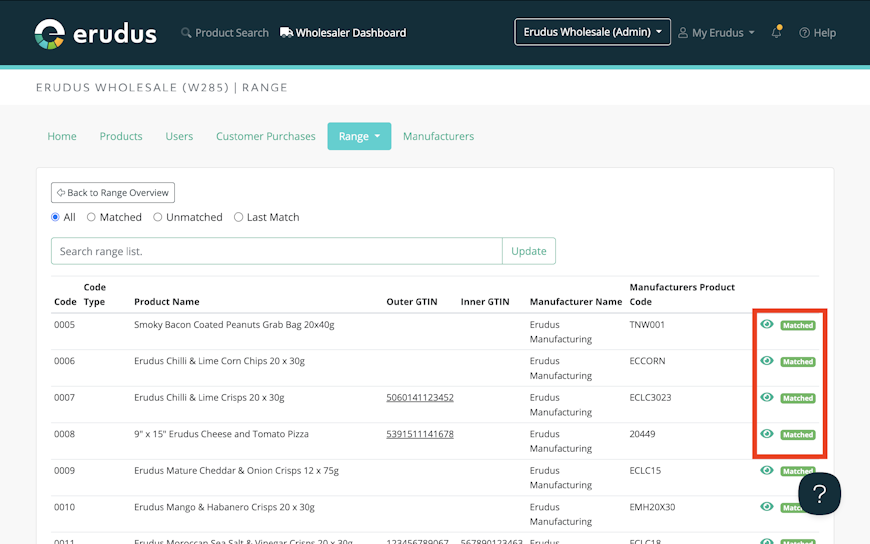
Task: Click Erudus Chilli & Lime Crisps name
Action: [209, 397]
